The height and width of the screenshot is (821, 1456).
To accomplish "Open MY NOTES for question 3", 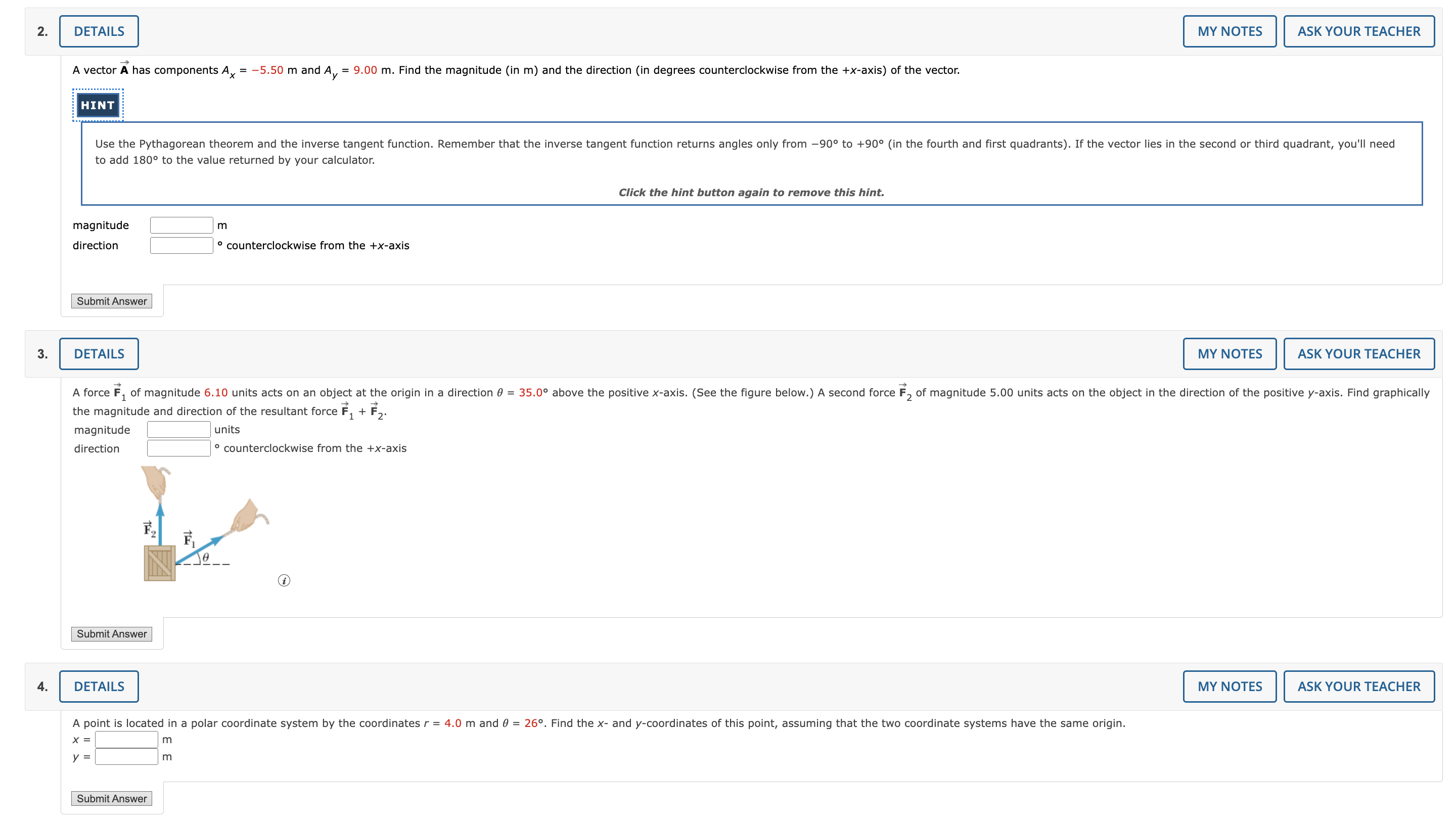I will tap(1230, 353).
